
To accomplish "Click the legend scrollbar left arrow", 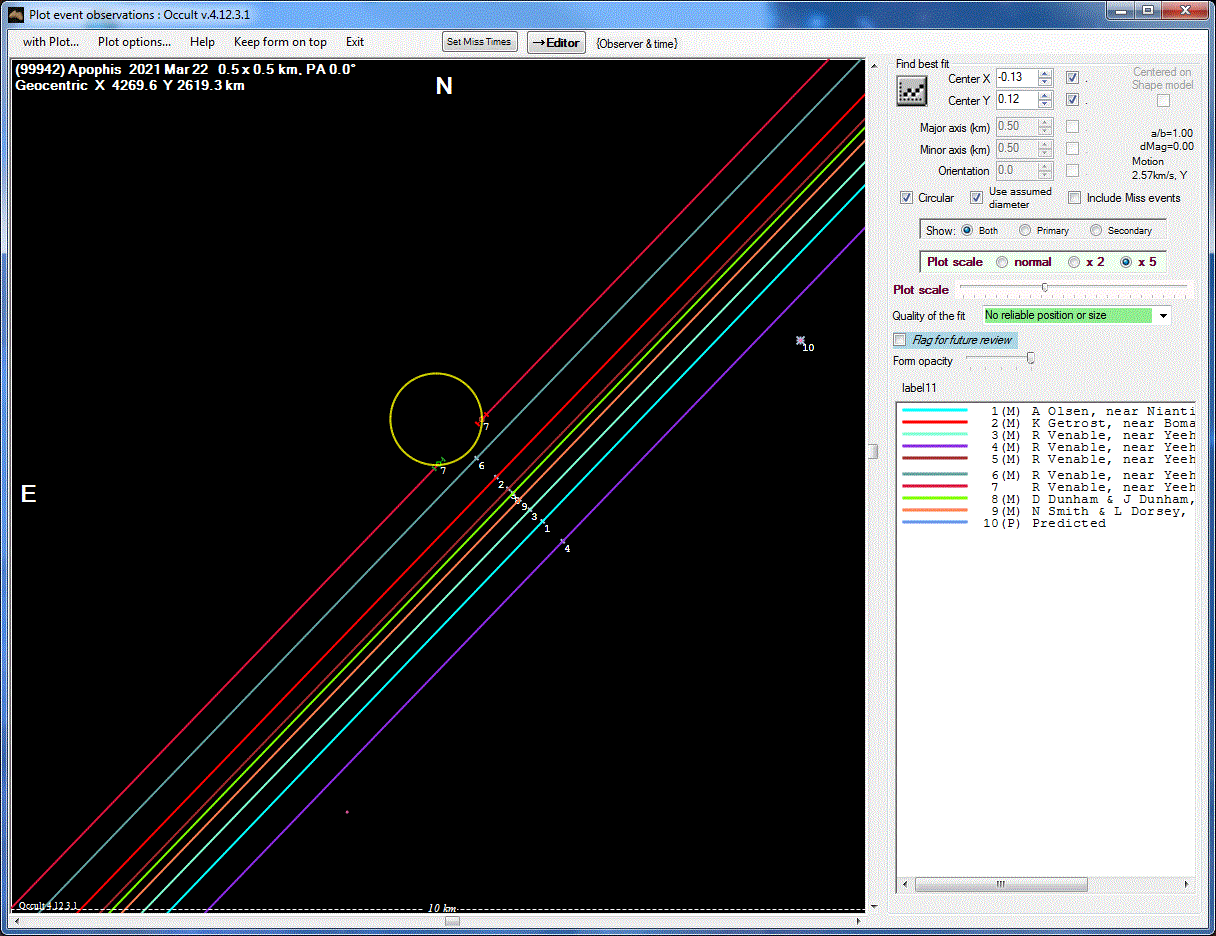I will tap(905, 884).
